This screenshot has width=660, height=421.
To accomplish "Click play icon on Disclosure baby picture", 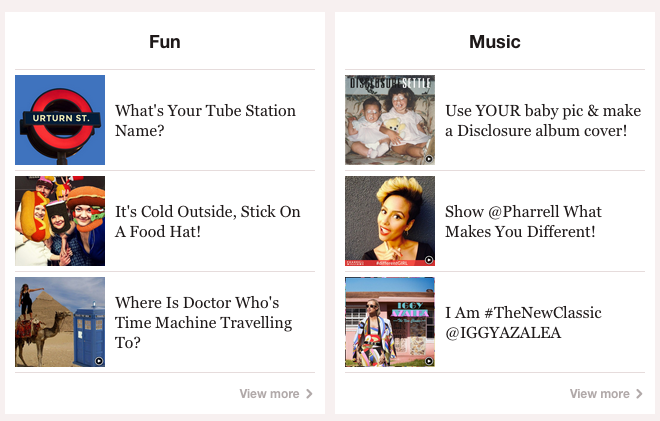I will coord(429,159).
